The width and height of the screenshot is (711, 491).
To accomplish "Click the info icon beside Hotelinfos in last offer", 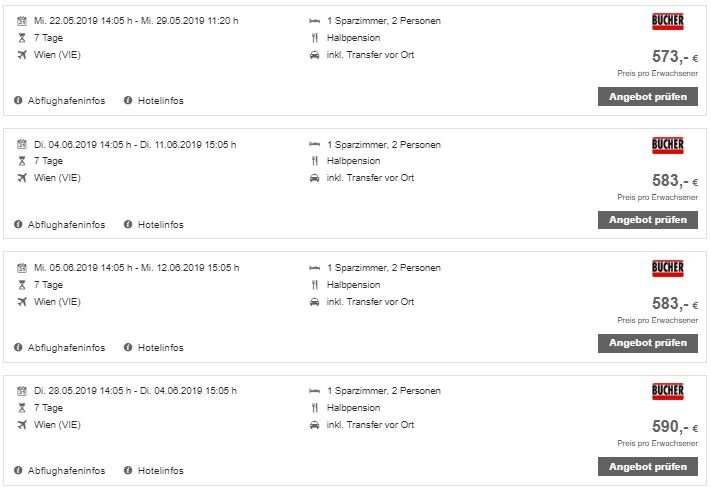I will click(128, 470).
